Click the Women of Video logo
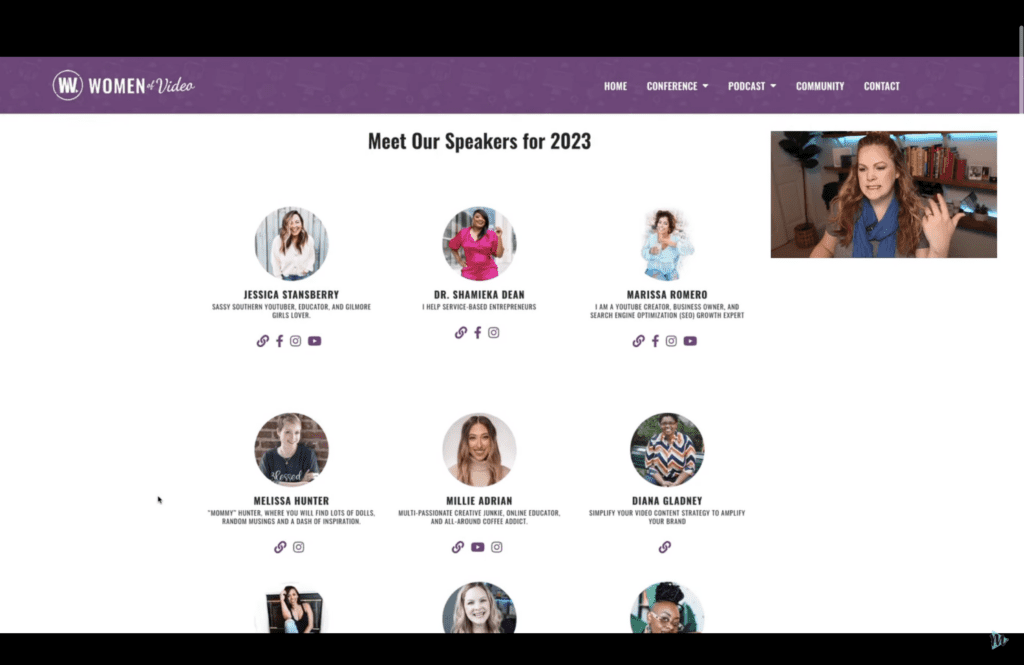Image resolution: width=1024 pixels, height=665 pixels. pyautogui.click(x=123, y=85)
